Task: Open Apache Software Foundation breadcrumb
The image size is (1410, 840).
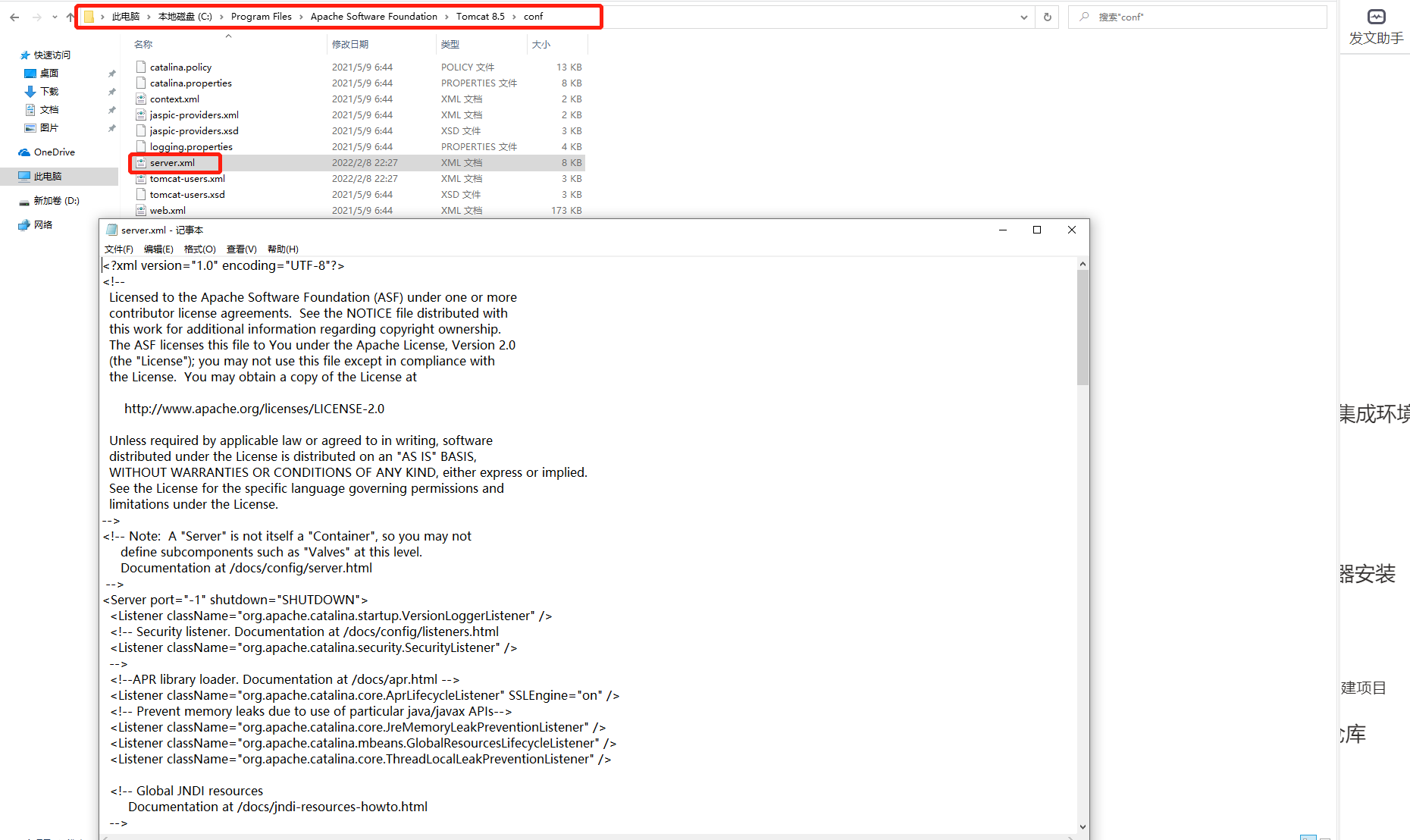Action: (374, 17)
